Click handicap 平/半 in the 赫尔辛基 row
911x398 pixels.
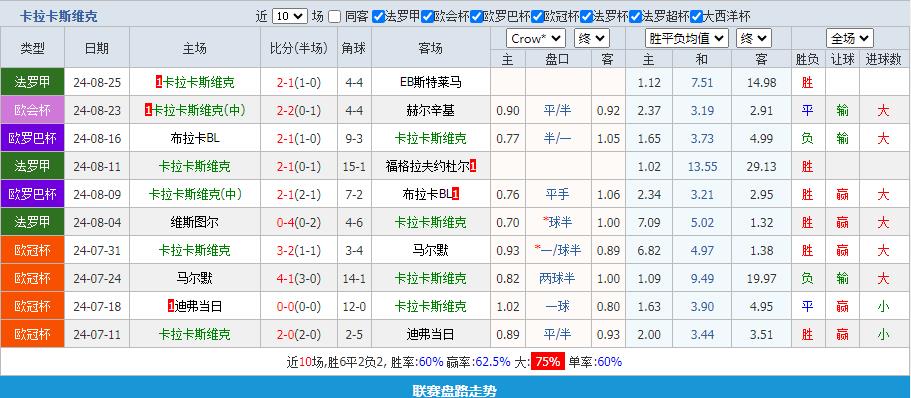pos(558,110)
